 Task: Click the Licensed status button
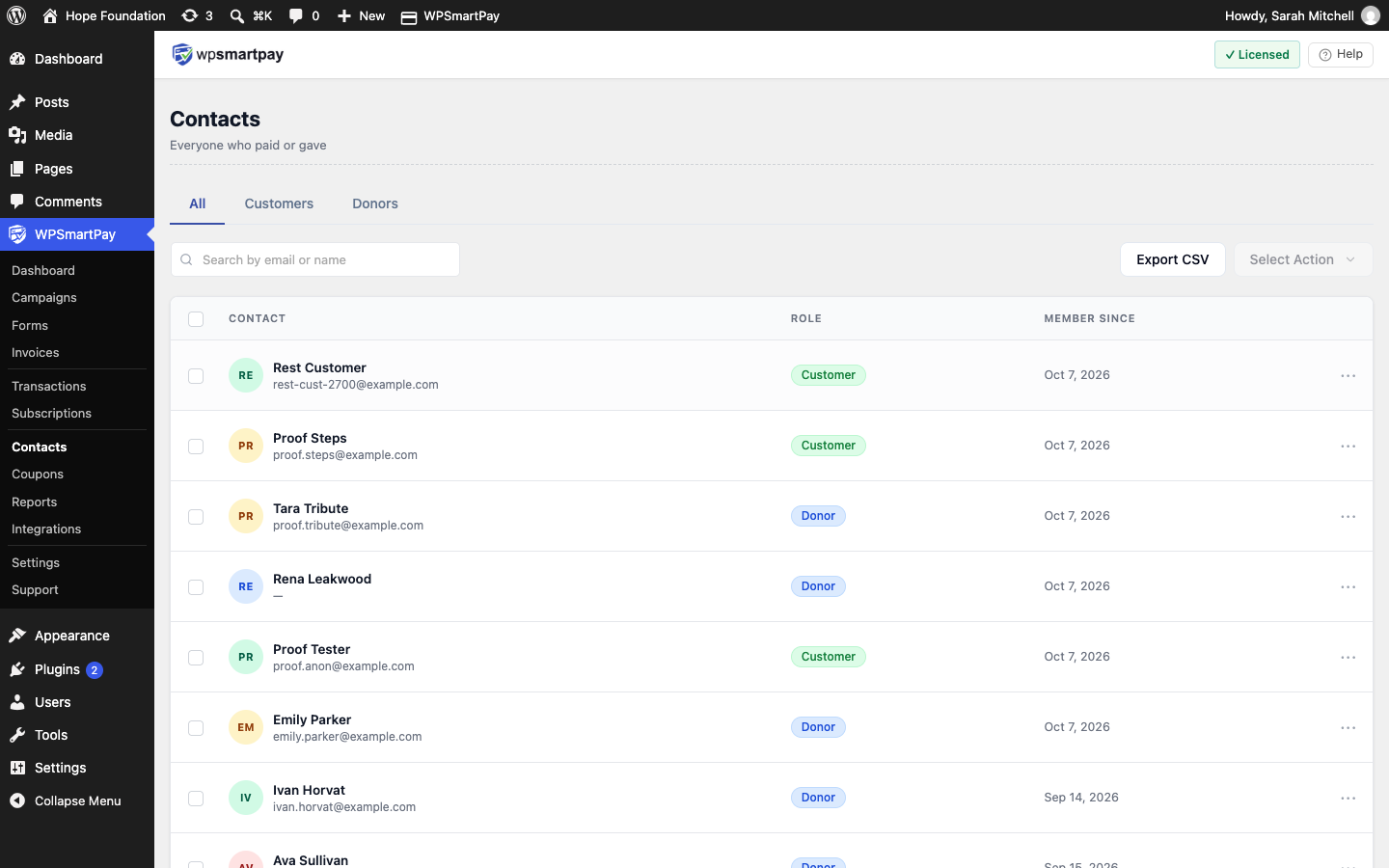tap(1258, 54)
